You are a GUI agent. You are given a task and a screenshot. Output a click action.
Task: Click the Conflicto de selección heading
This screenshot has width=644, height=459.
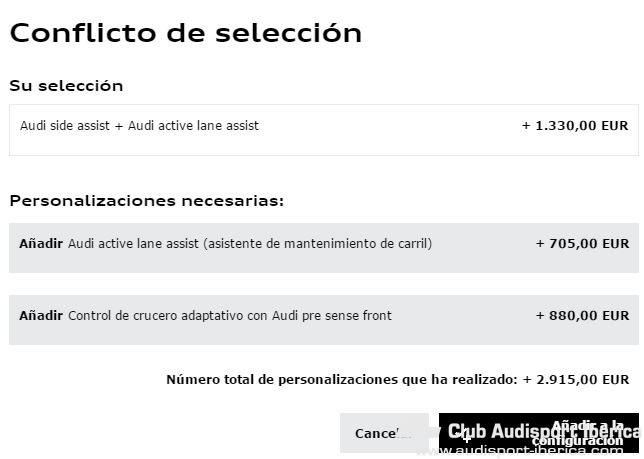(x=186, y=33)
